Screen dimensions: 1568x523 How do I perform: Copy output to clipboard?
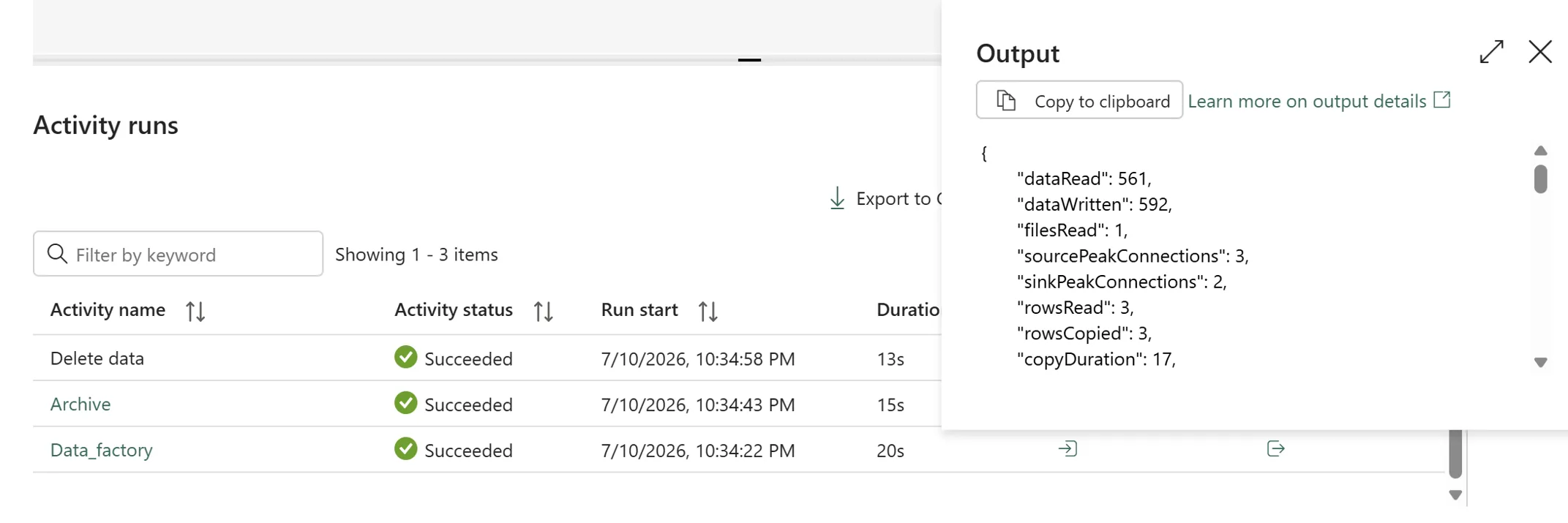point(1079,100)
